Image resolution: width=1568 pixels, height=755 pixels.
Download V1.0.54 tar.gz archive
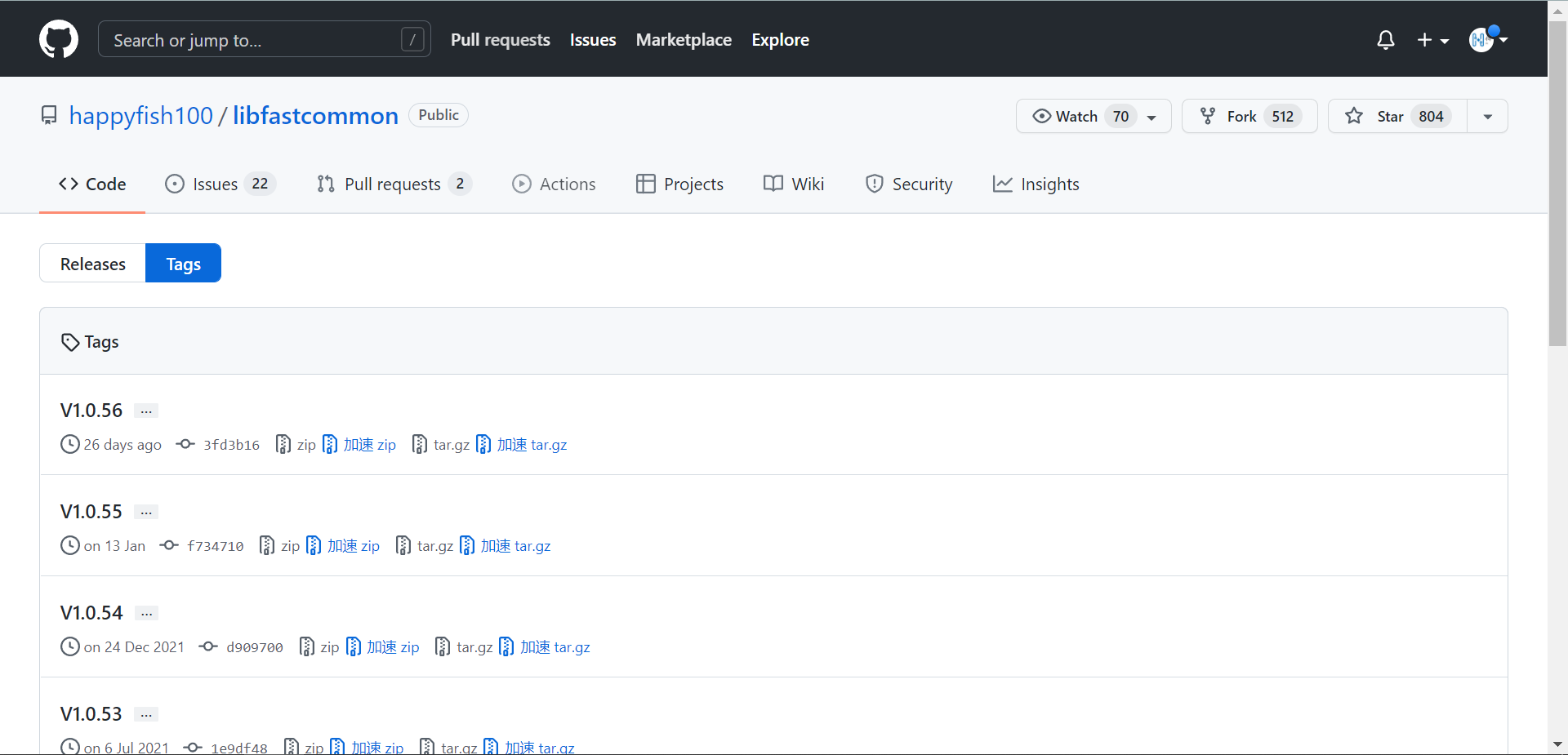pos(464,646)
